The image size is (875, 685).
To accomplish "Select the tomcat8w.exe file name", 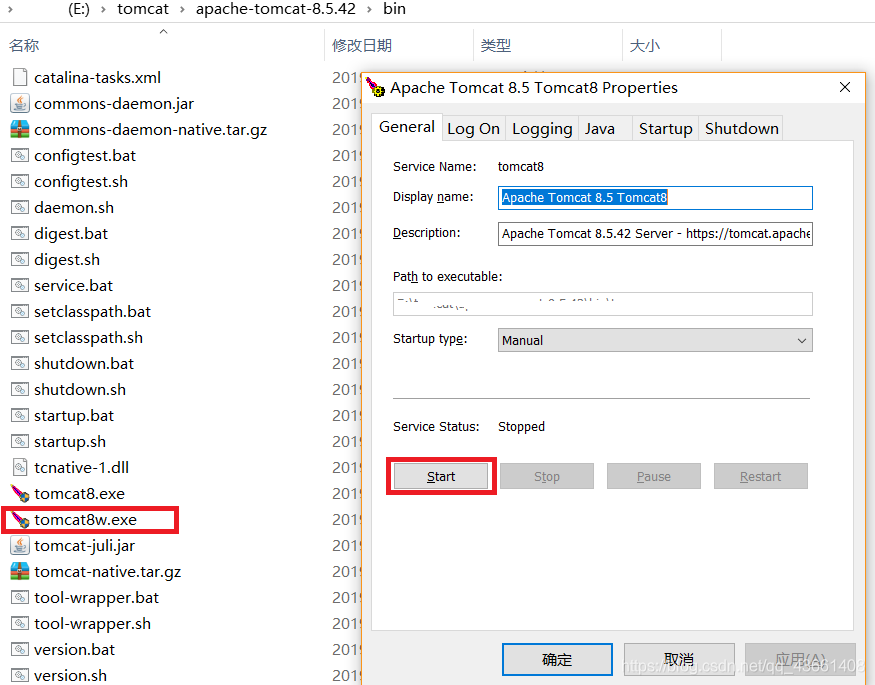I will coord(85,519).
